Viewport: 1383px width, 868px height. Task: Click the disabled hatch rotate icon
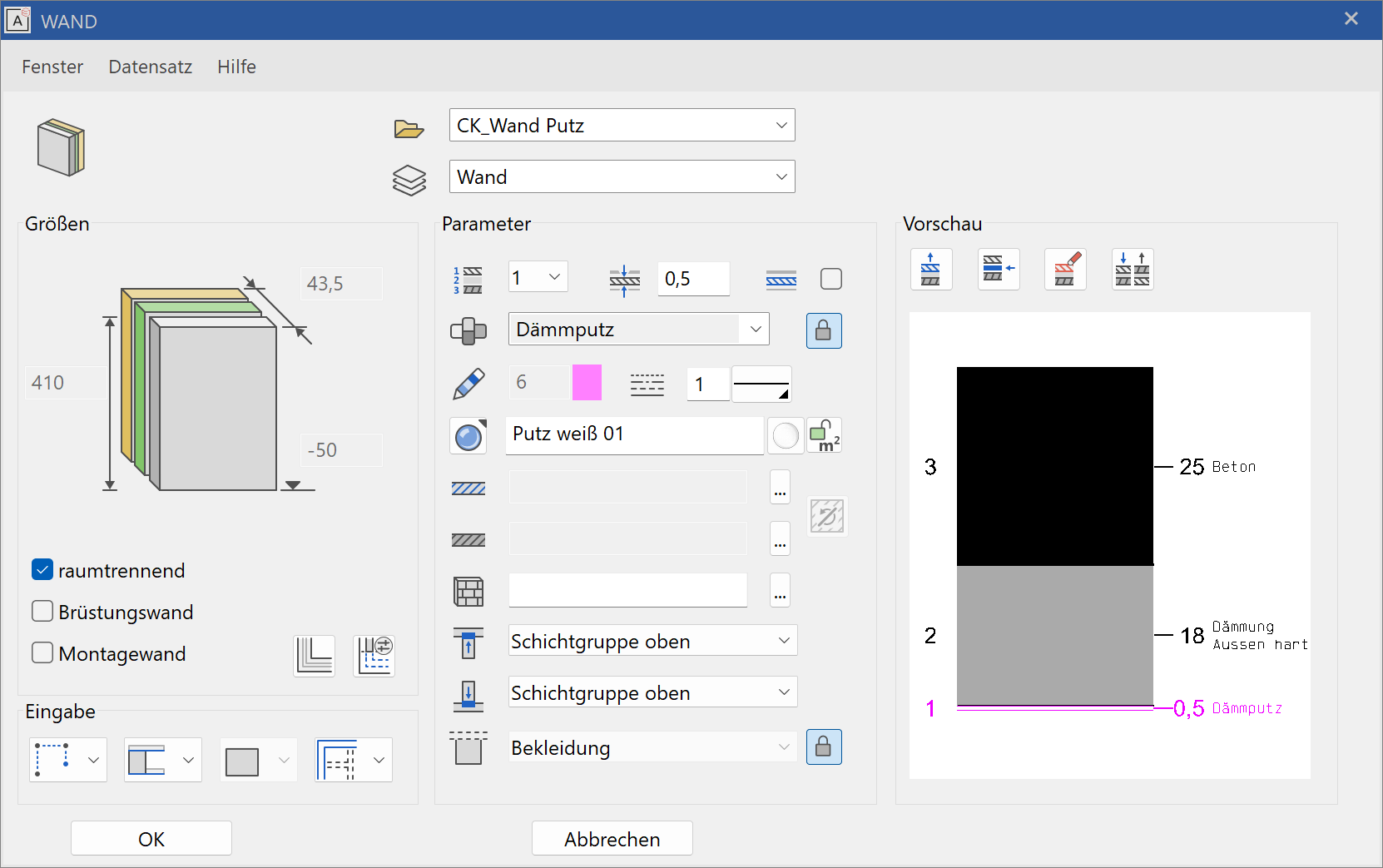point(827,516)
